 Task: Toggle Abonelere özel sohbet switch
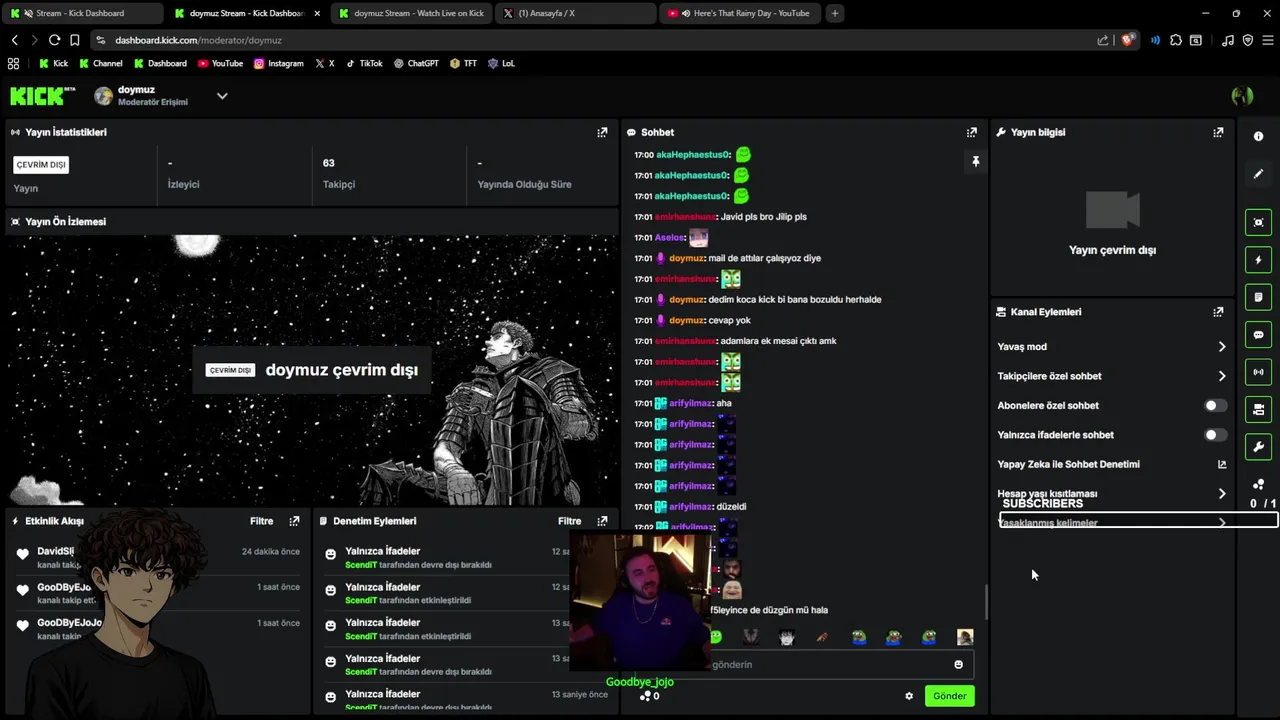click(x=1215, y=406)
